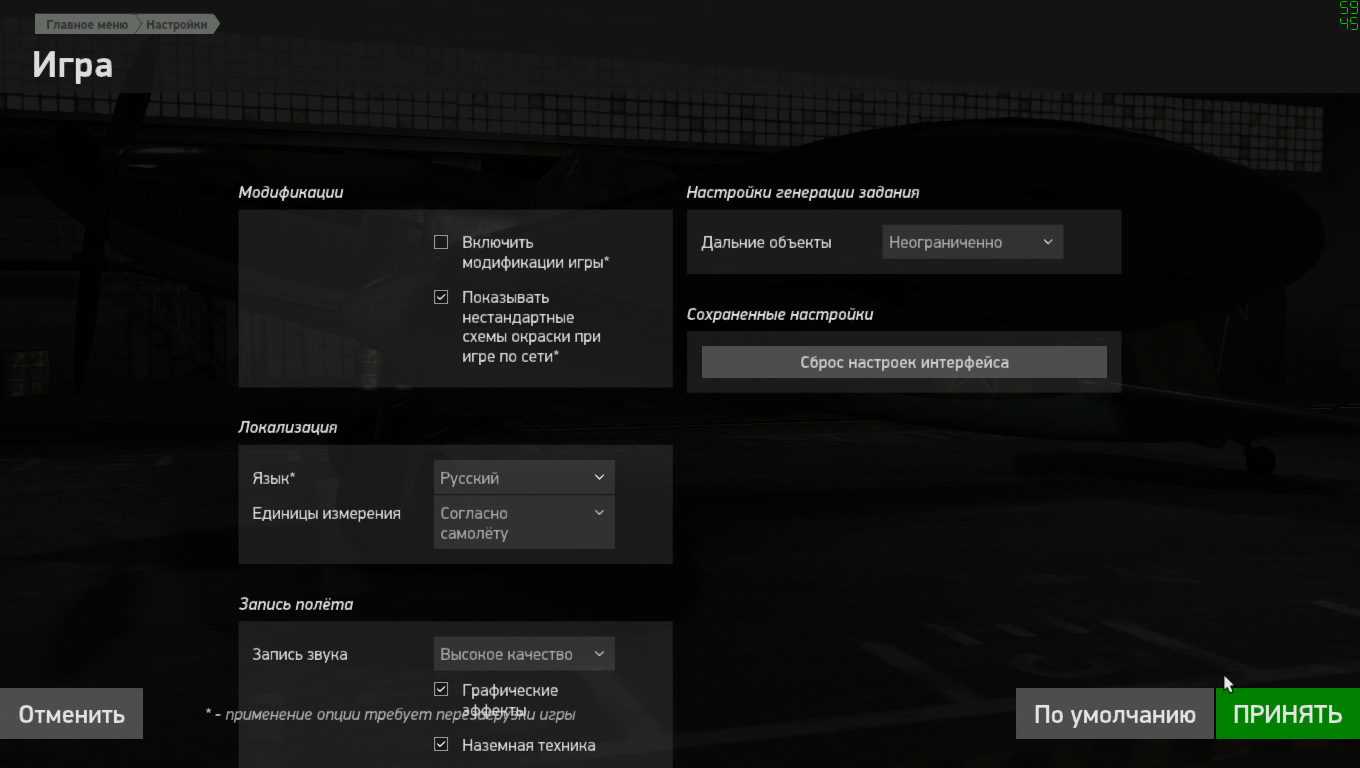Image resolution: width=1360 pixels, height=768 pixels.
Task: Open the Единицы измерения dropdown
Action: 524,523
